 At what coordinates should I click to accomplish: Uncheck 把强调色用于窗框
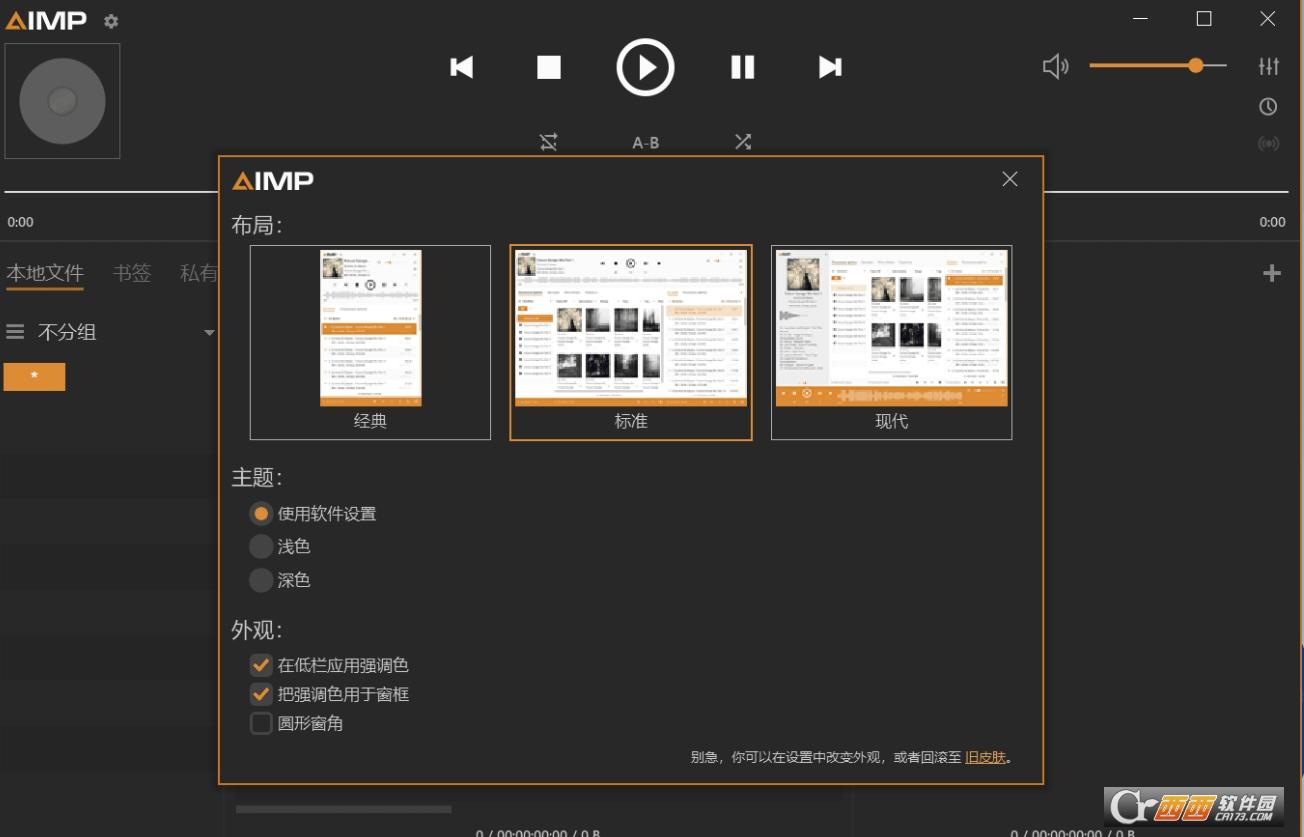[x=261, y=694]
